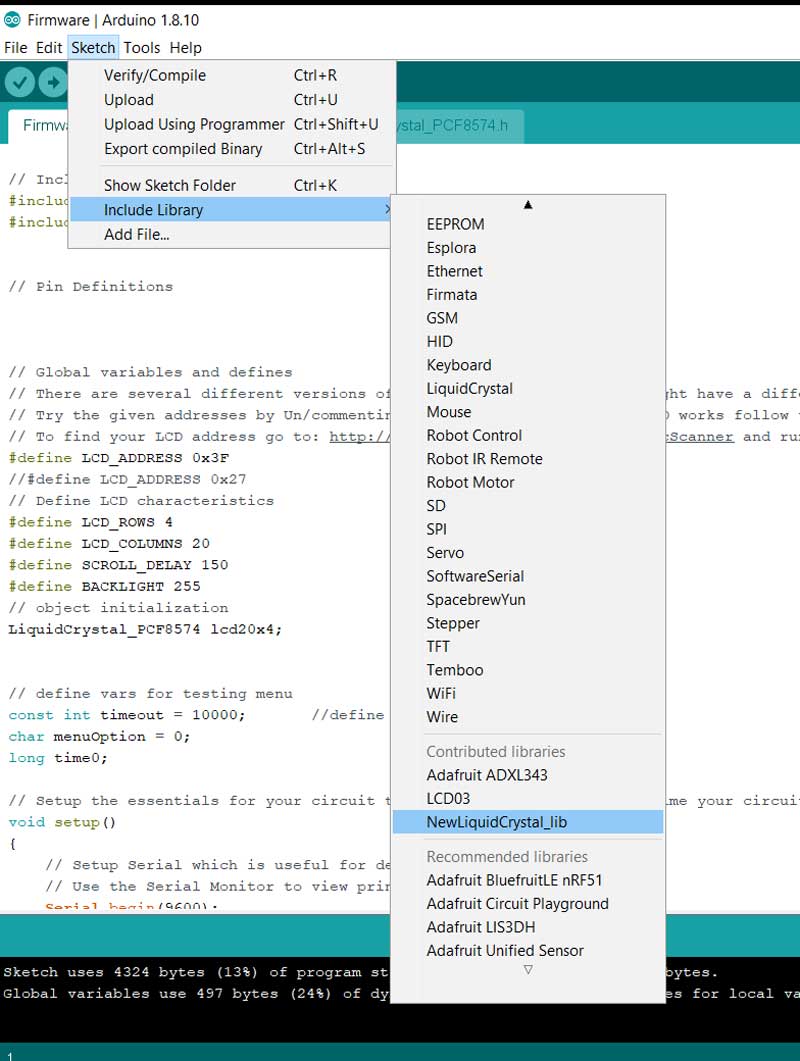This screenshot has width=800, height=1061.
Task: Choose Verify/Compile from Sketch menu
Action: (231, 75)
